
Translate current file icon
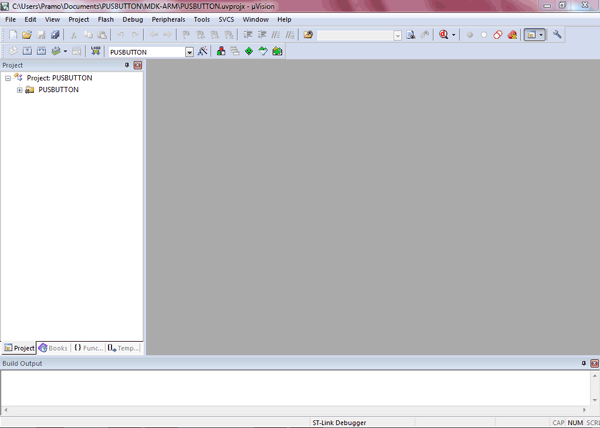click(x=13, y=51)
